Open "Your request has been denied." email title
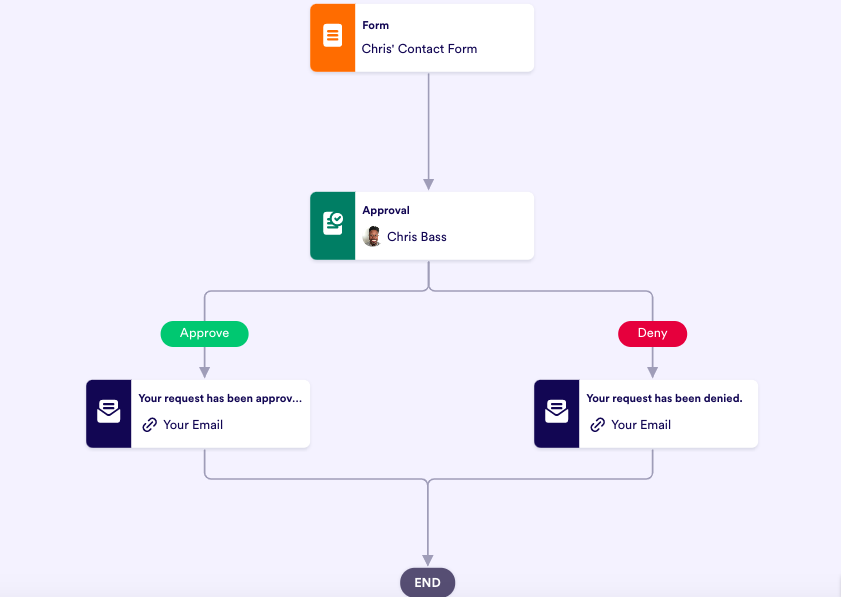The width and height of the screenshot is (841, 597). [664, 398]
